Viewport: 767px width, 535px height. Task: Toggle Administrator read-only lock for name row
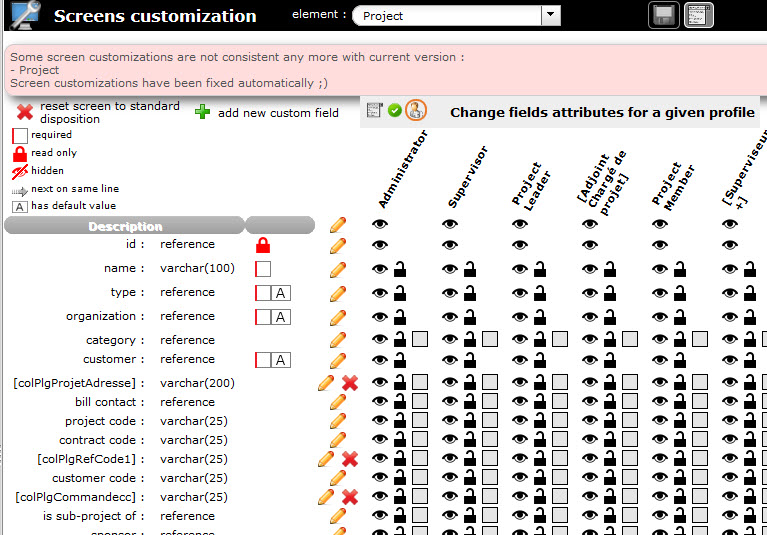click(x=400, y=269)
